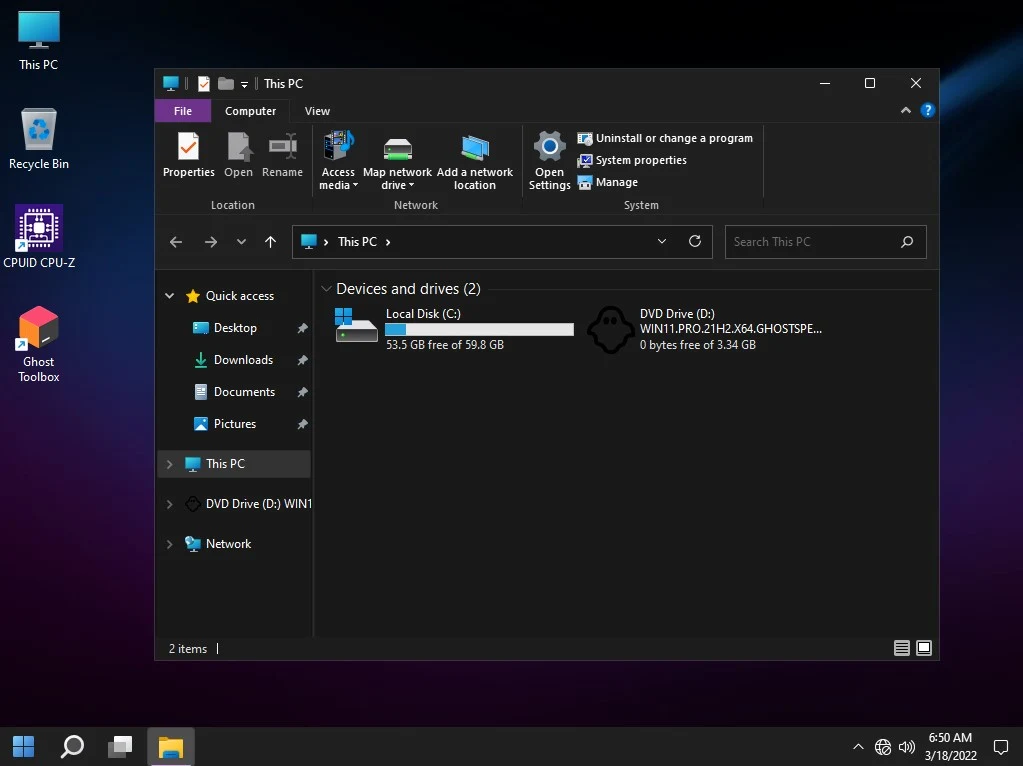Refresh the This PC view
1023x766 pixels.
pos(695,241)
